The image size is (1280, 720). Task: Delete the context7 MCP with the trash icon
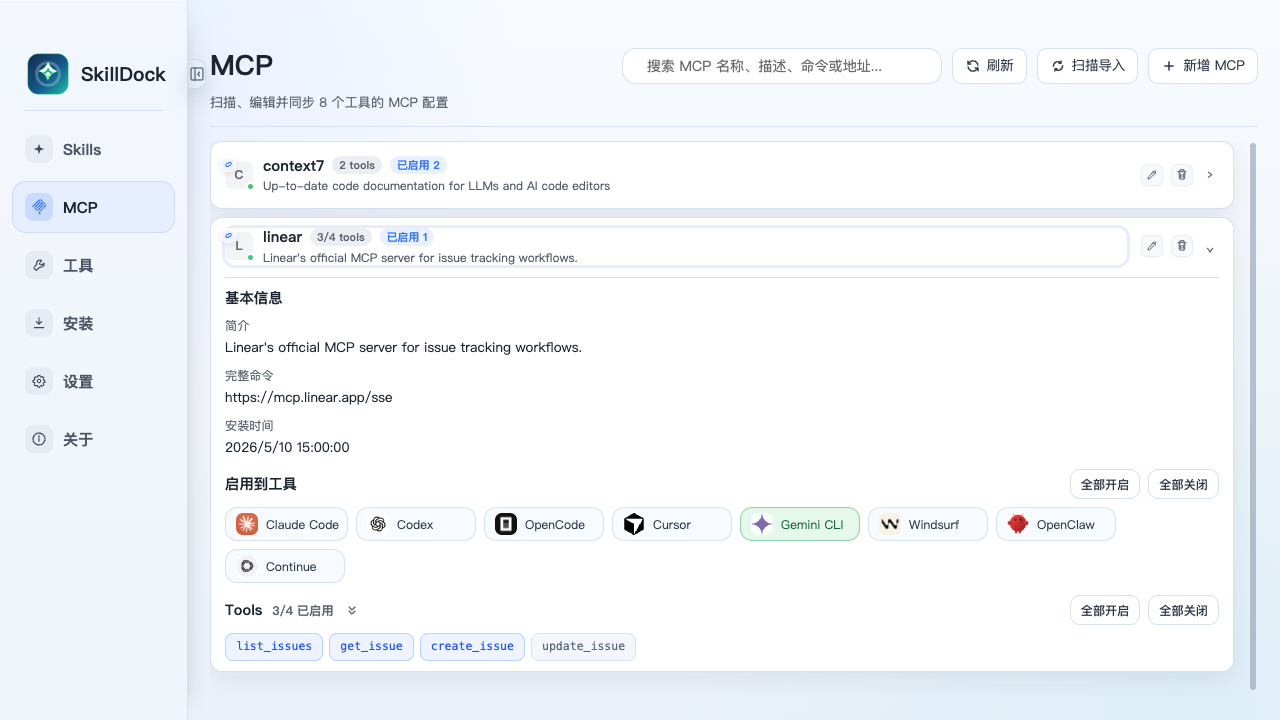[1182, 175]
